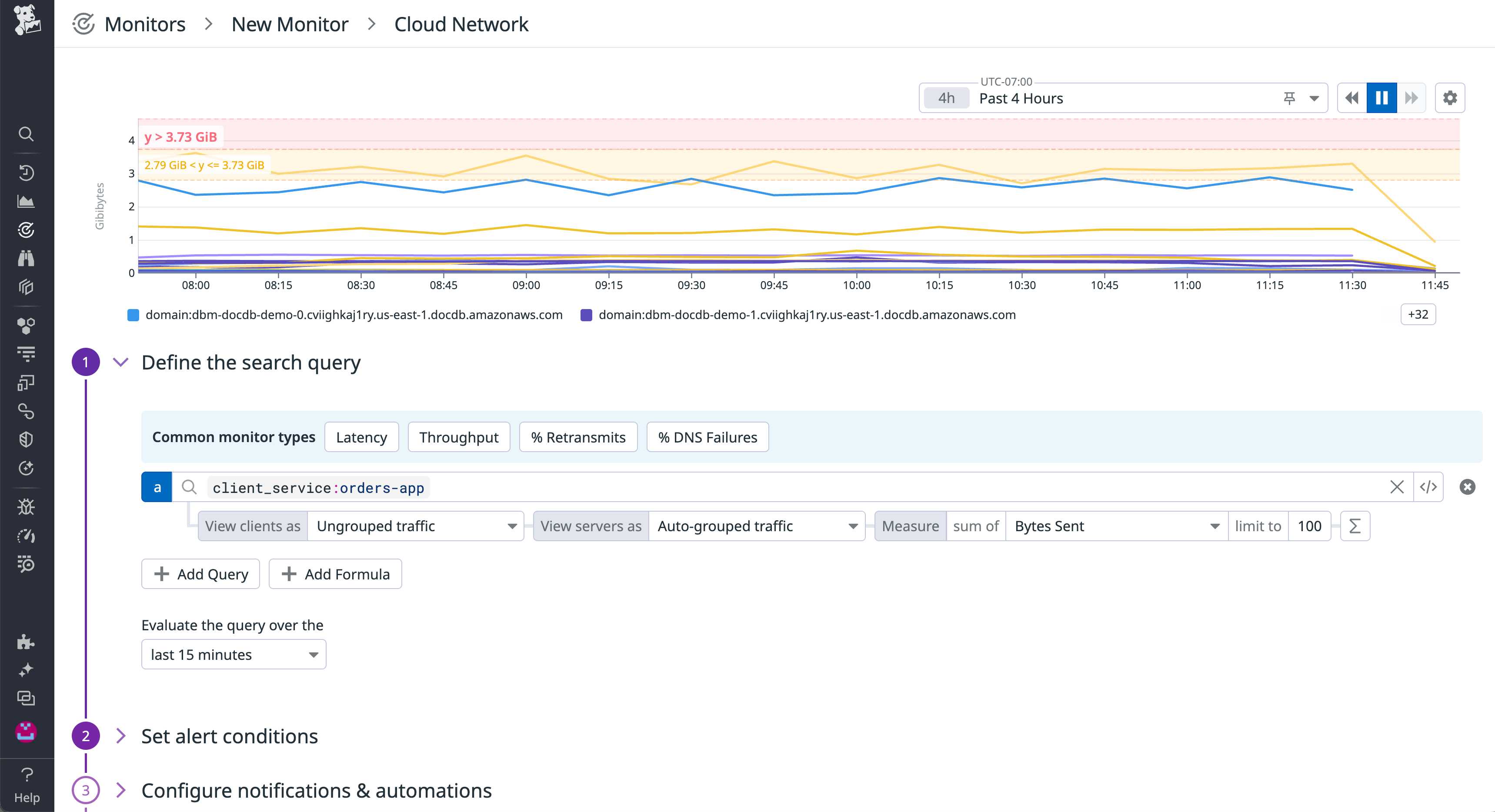The image size is (1495, 812).
Task: Click the Add Query button
Action: (x=200, y=574)
